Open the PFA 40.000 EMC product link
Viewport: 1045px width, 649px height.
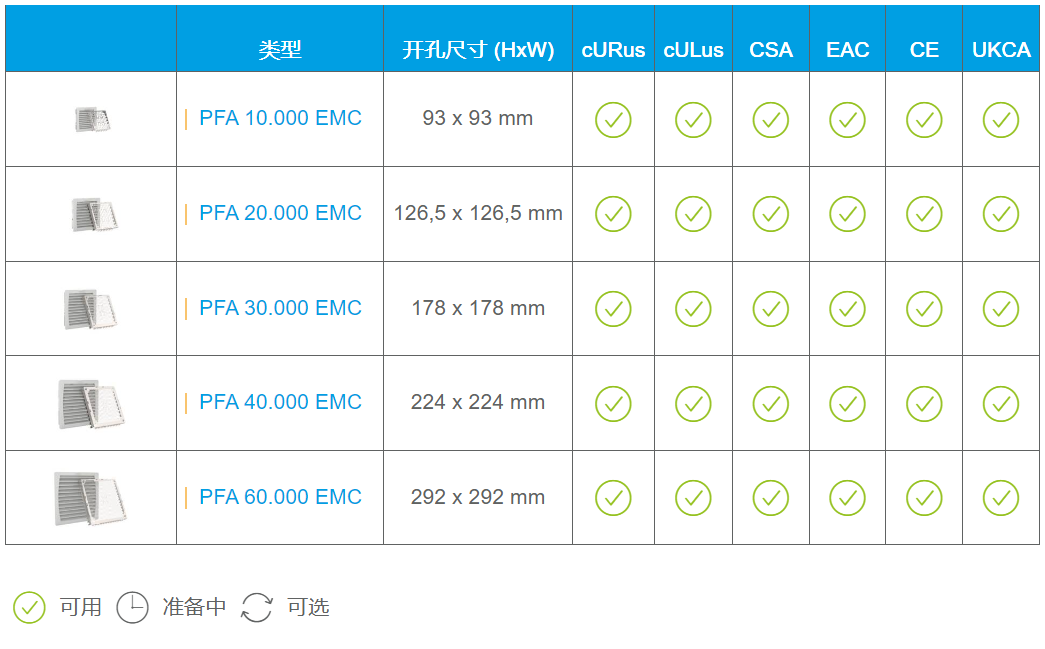pos(280,402)
